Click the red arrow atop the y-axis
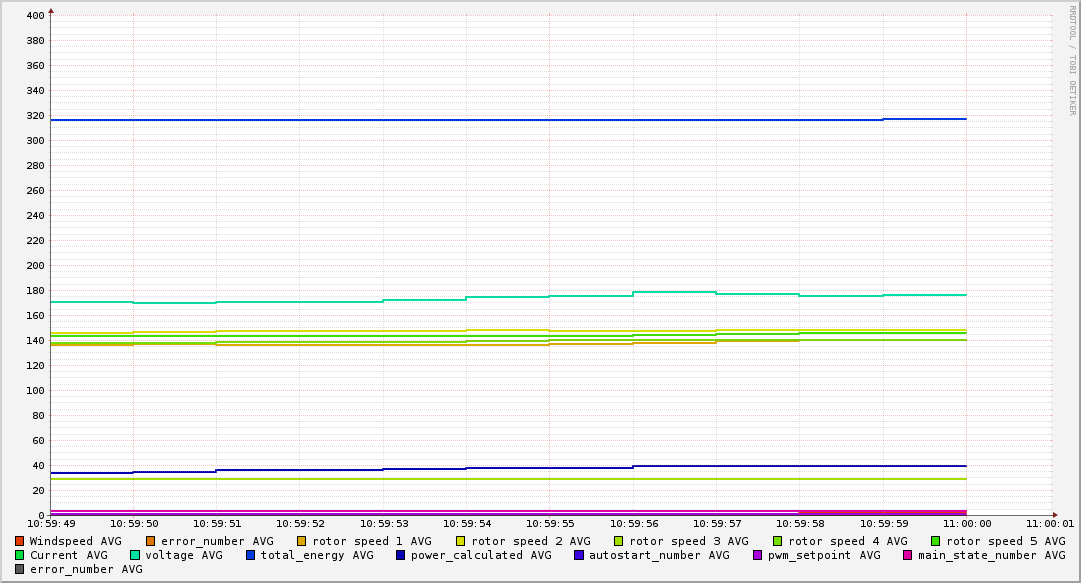1081x583 pixels. 51,10
